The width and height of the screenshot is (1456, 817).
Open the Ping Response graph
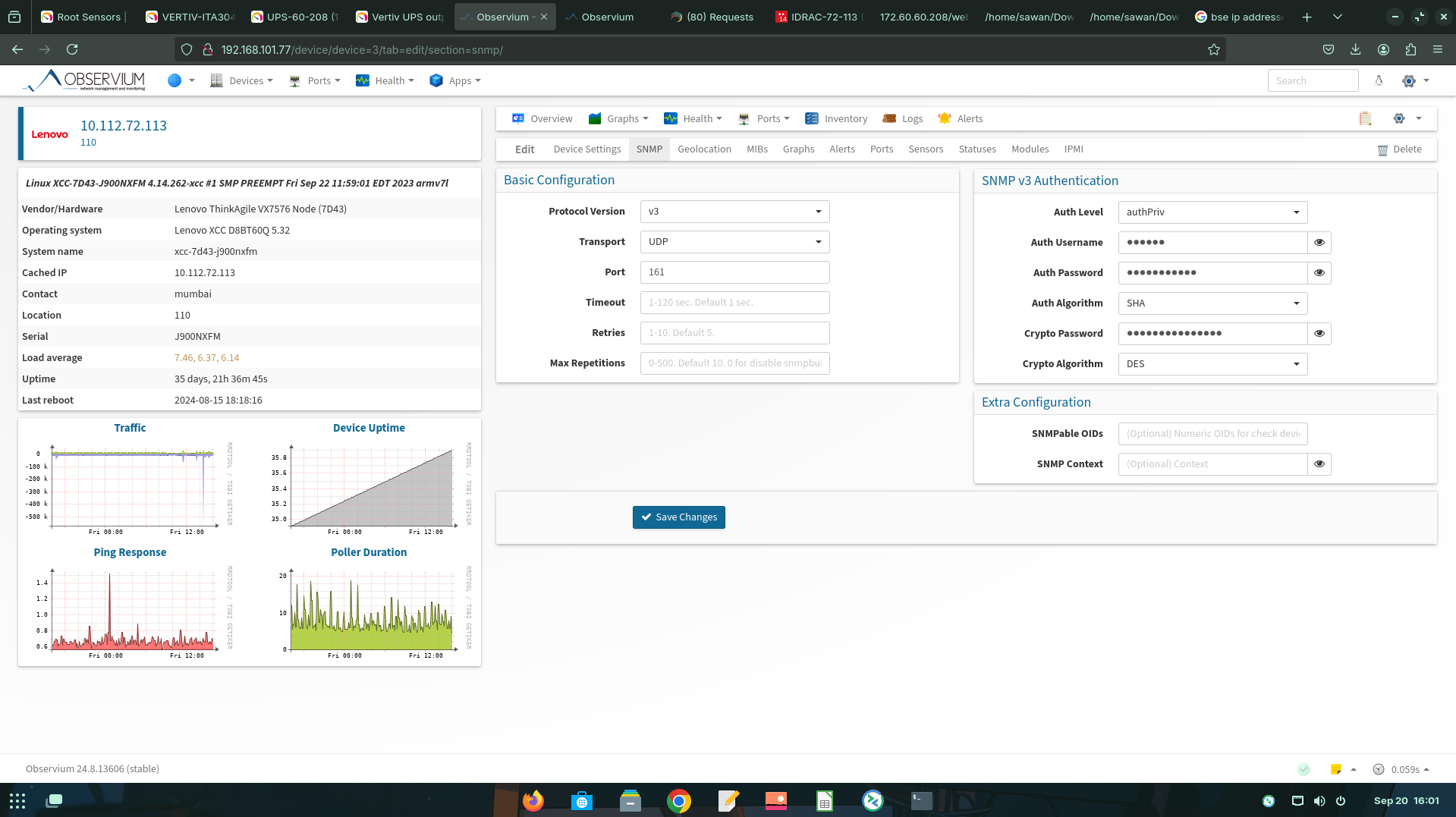tap(130, 611)
